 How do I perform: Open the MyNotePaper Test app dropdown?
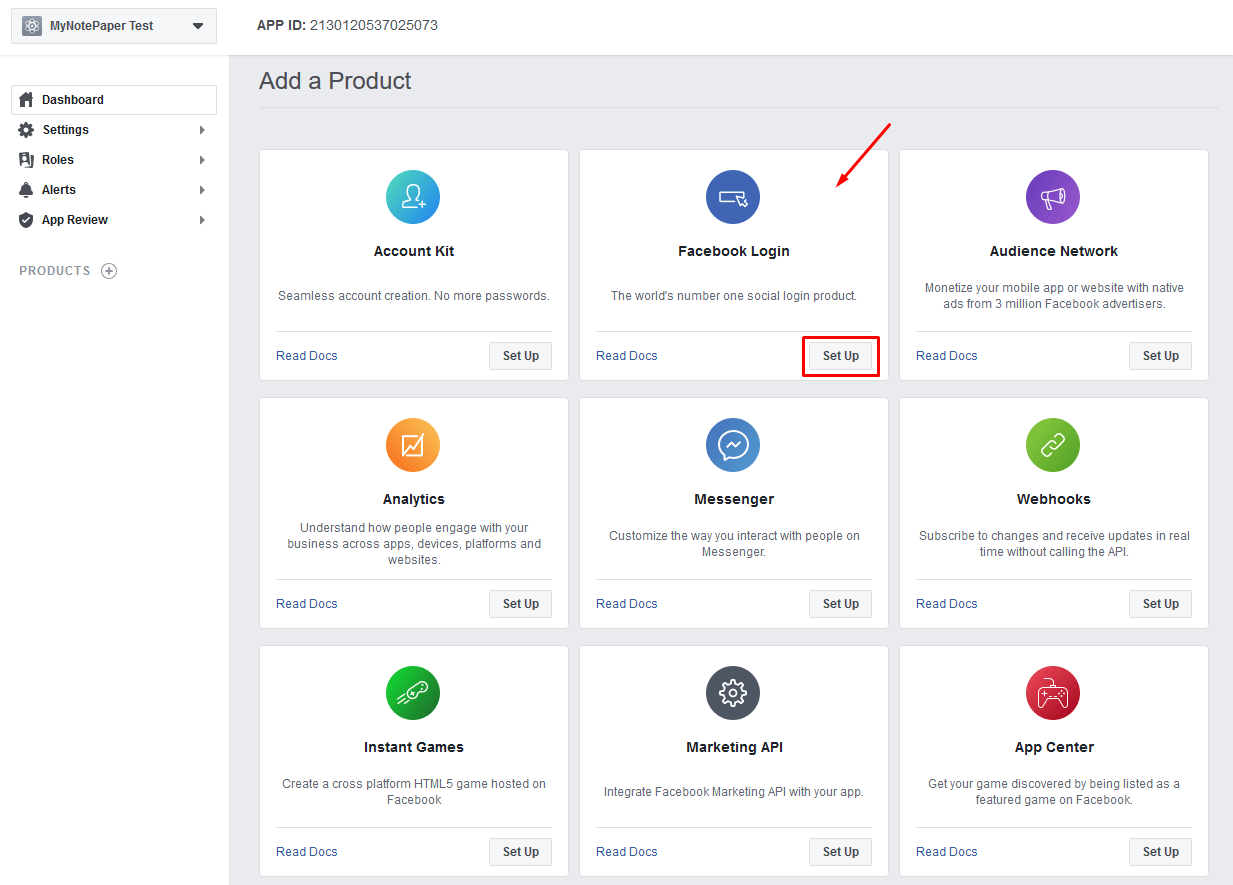[114, 26]
